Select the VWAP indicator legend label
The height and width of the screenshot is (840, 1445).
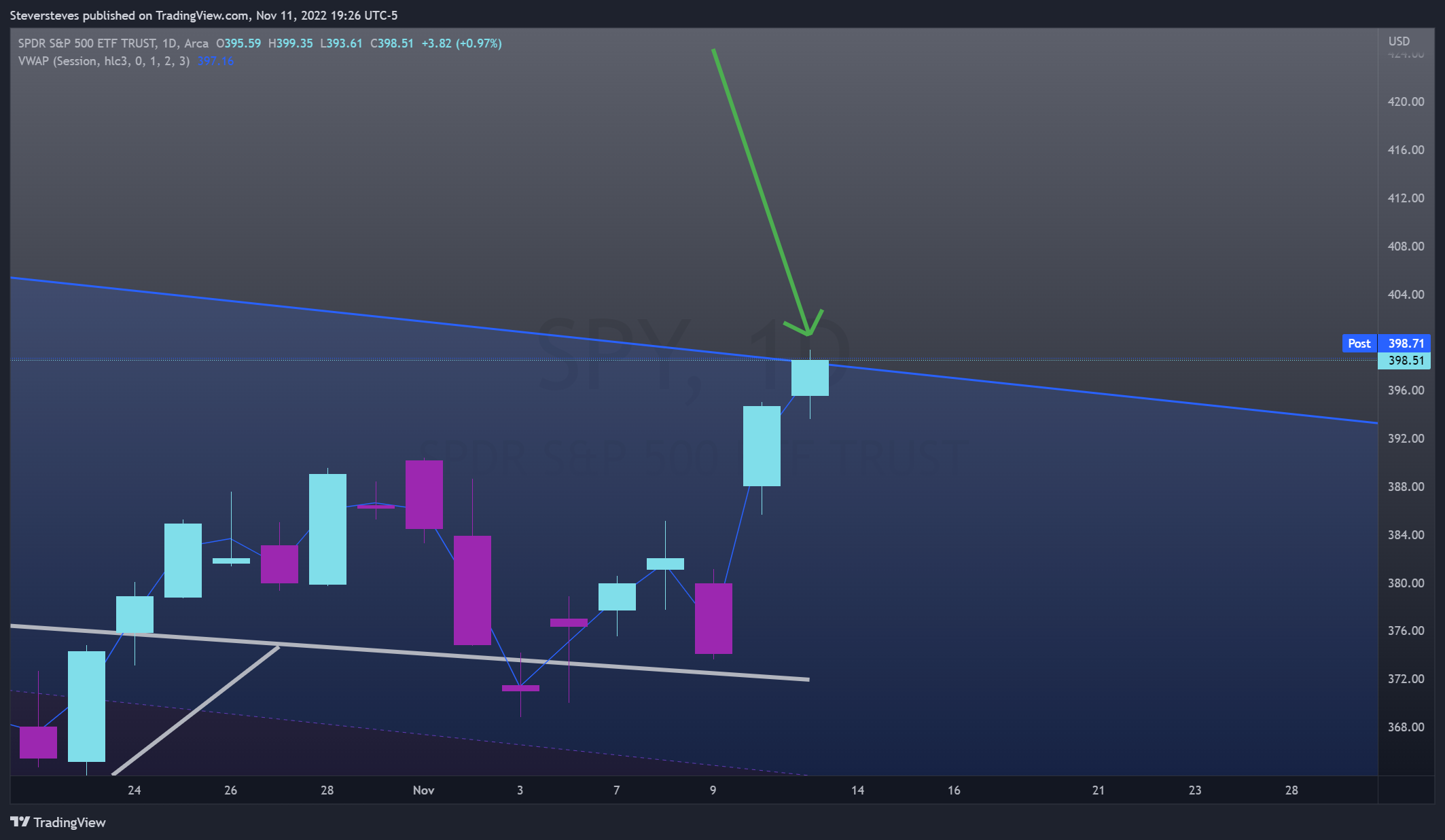coord(104,61)
